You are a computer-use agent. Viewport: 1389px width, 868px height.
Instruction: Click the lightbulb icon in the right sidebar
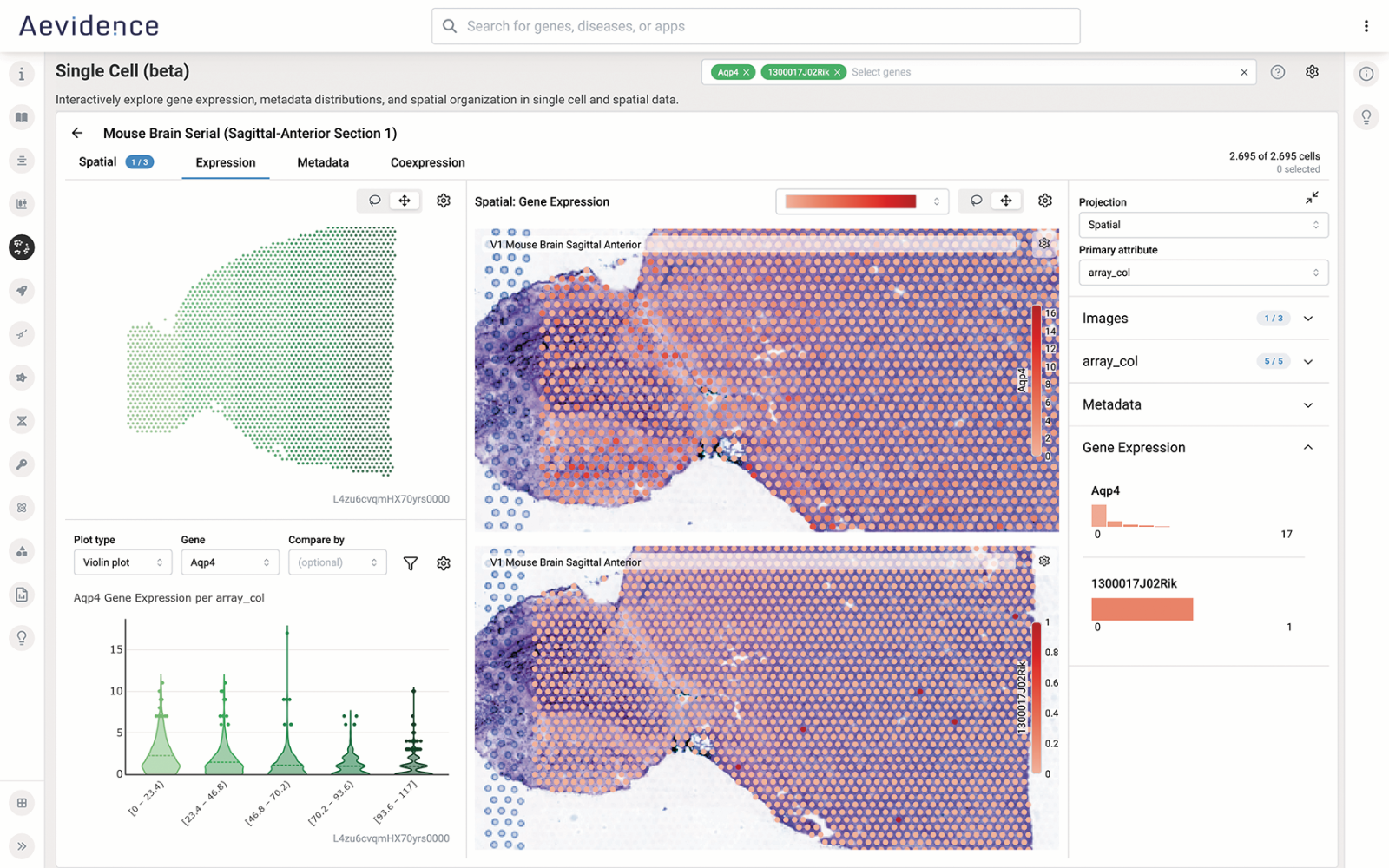tap(1366, 117)
